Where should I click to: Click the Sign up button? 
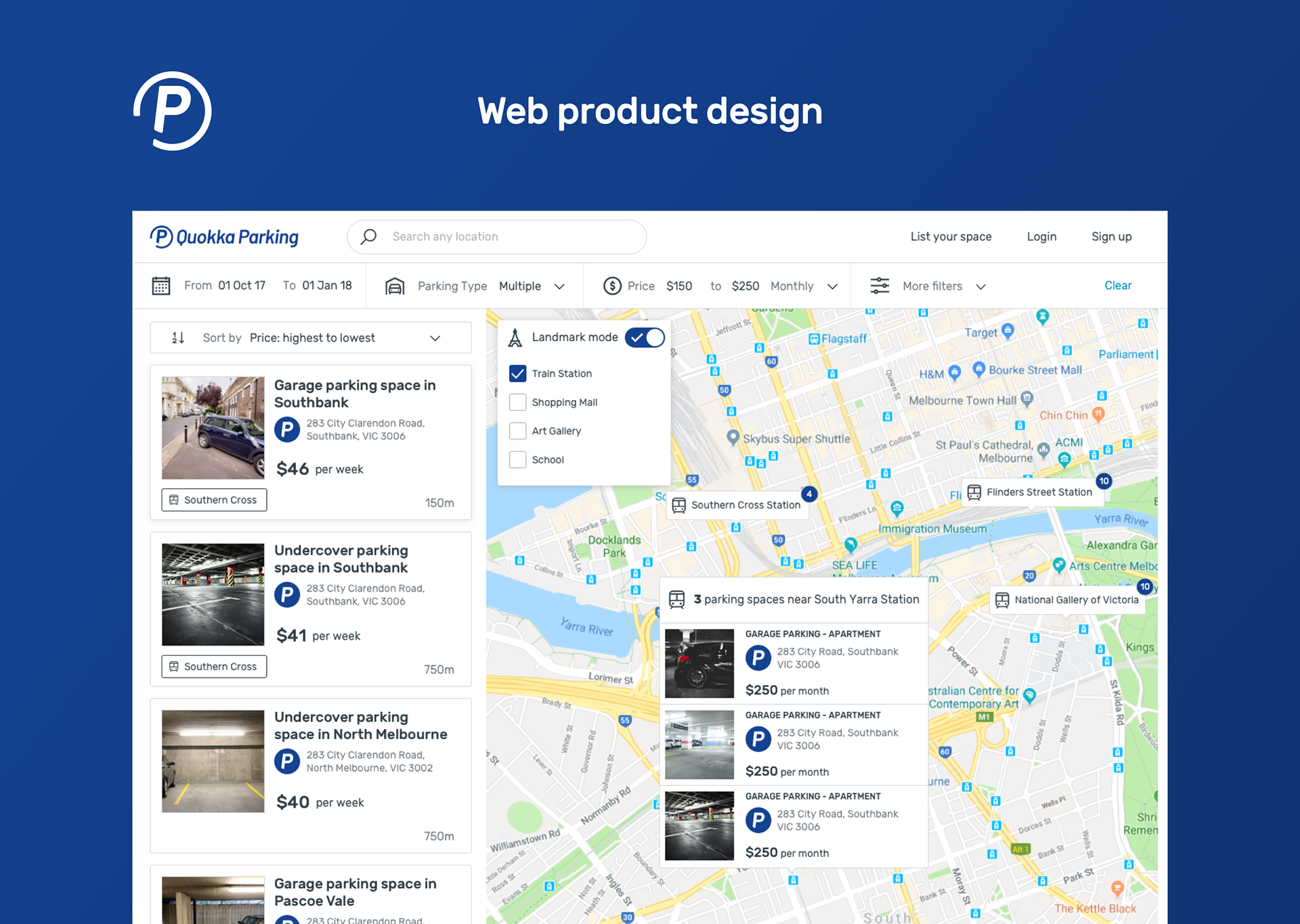(1111, 237)
